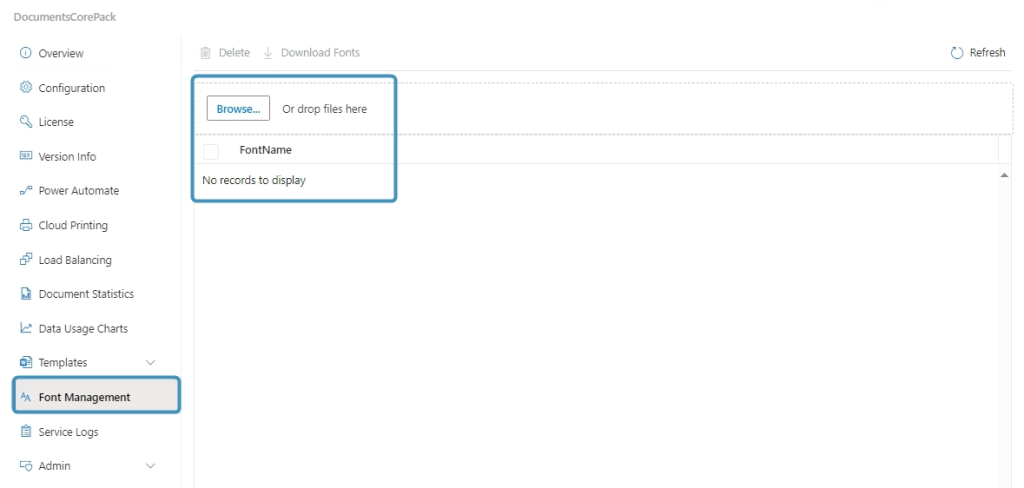Open Load Balancing page
Image resolution: width=1024 pixels, height=488 pixels.
coord(75,260)
